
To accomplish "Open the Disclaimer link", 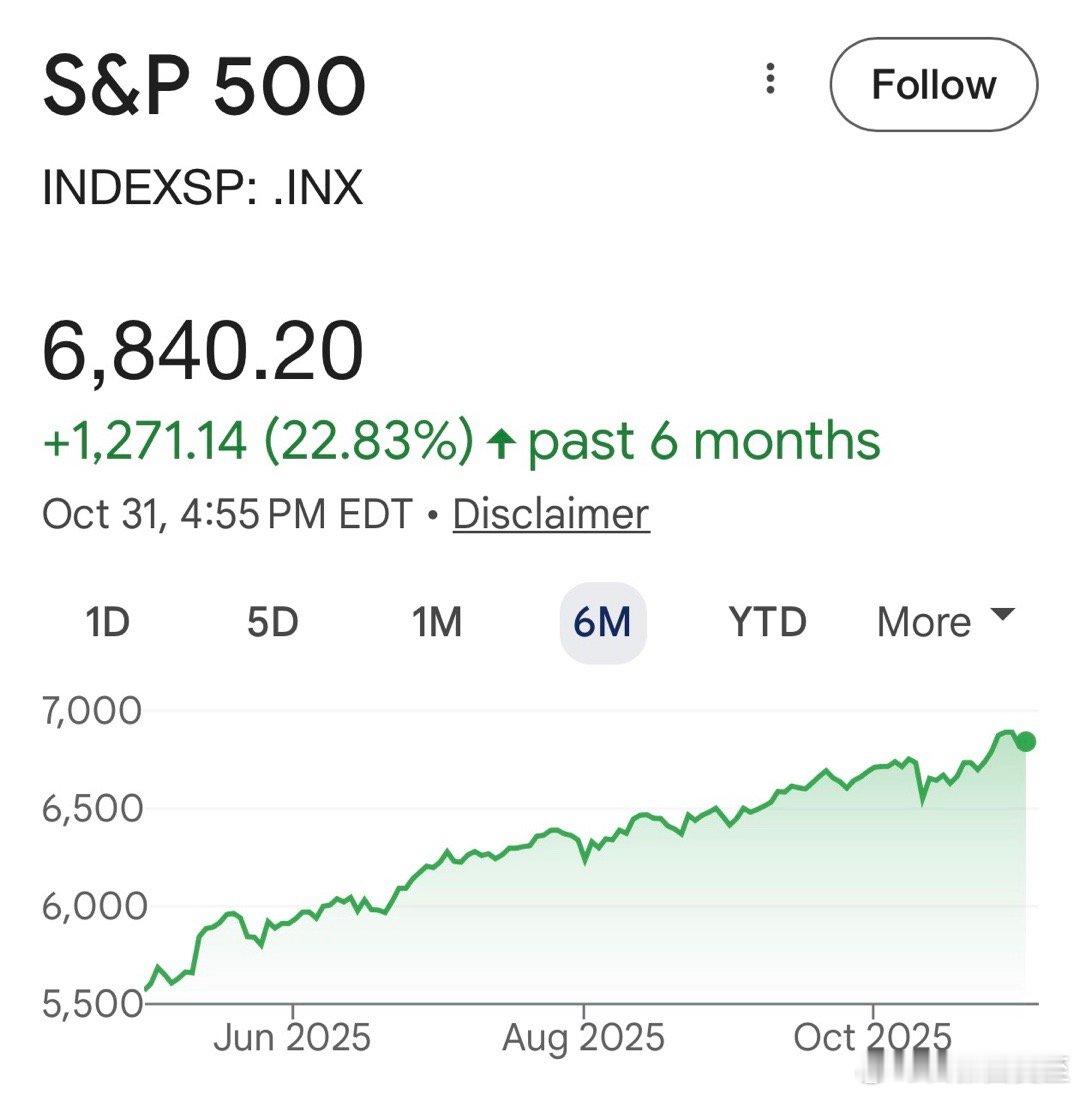I will tap(551, 514).
